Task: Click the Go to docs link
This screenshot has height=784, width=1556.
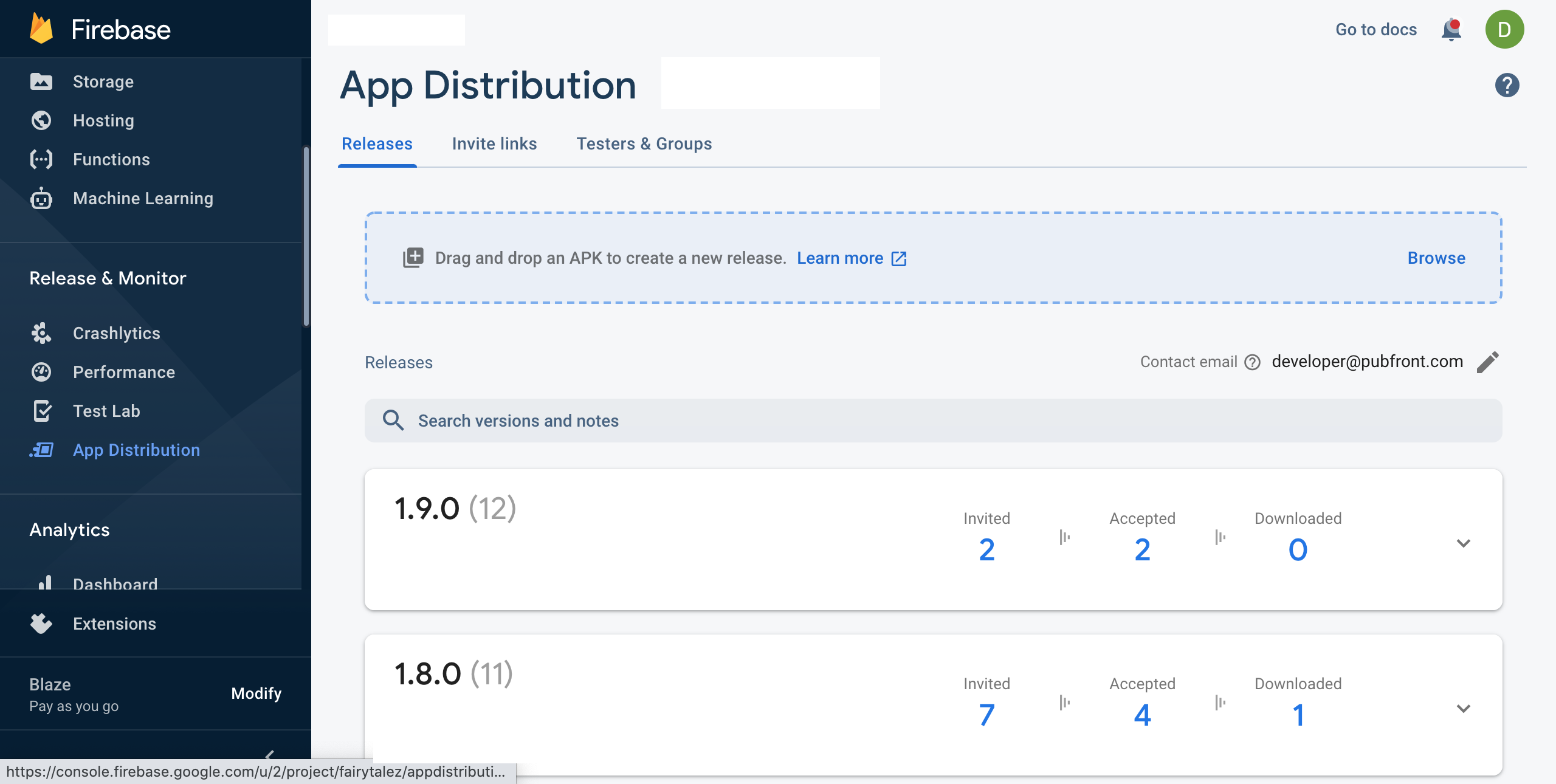Action: [1376, 29]
